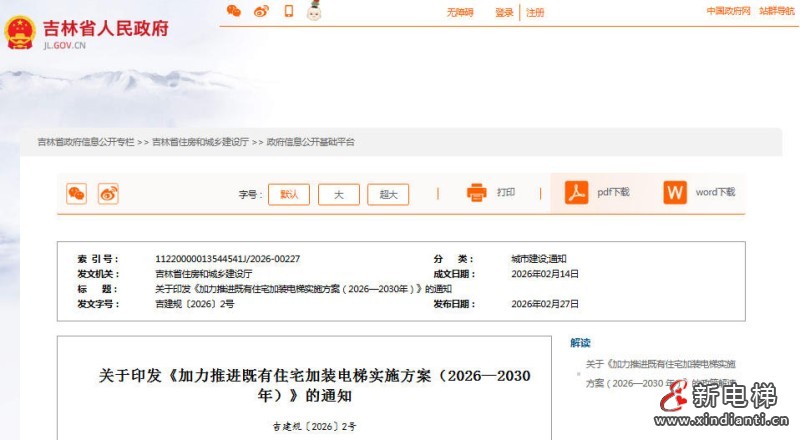Click the mobile phone icon in header
This screenshot has height=440, width=800.
click(x=288, y=12)
